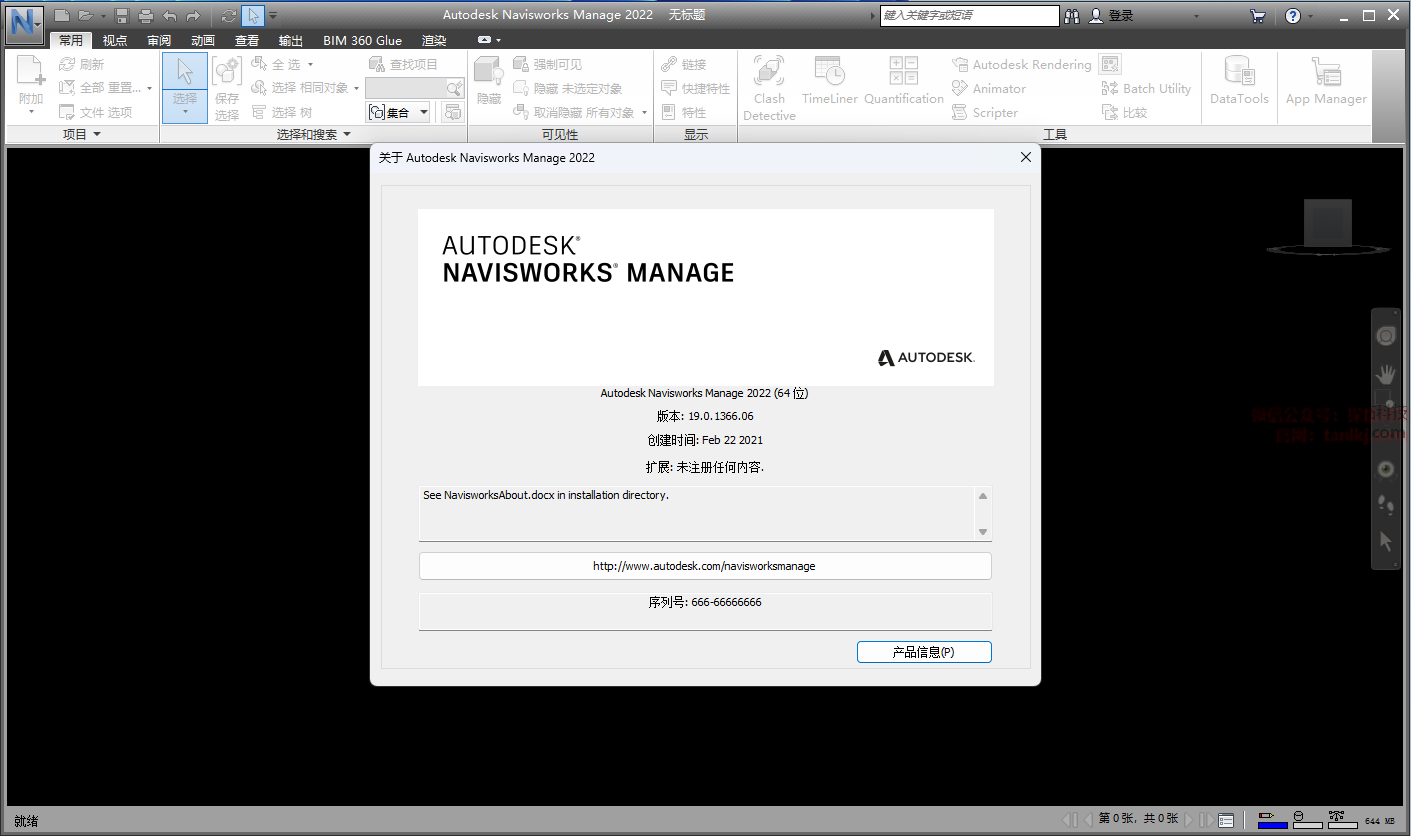The image size is (1411, 836).
Task: Click the quick find search icon
Action: pyautogui.click(x=455, y=88)
